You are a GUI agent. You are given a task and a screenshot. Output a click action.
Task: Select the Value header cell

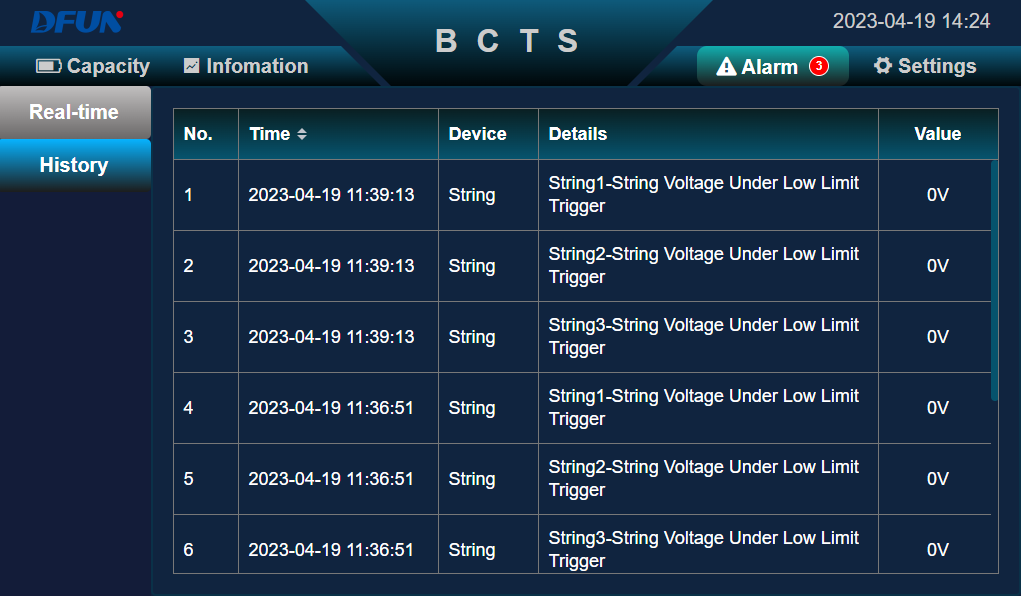(x=937, y=133)
